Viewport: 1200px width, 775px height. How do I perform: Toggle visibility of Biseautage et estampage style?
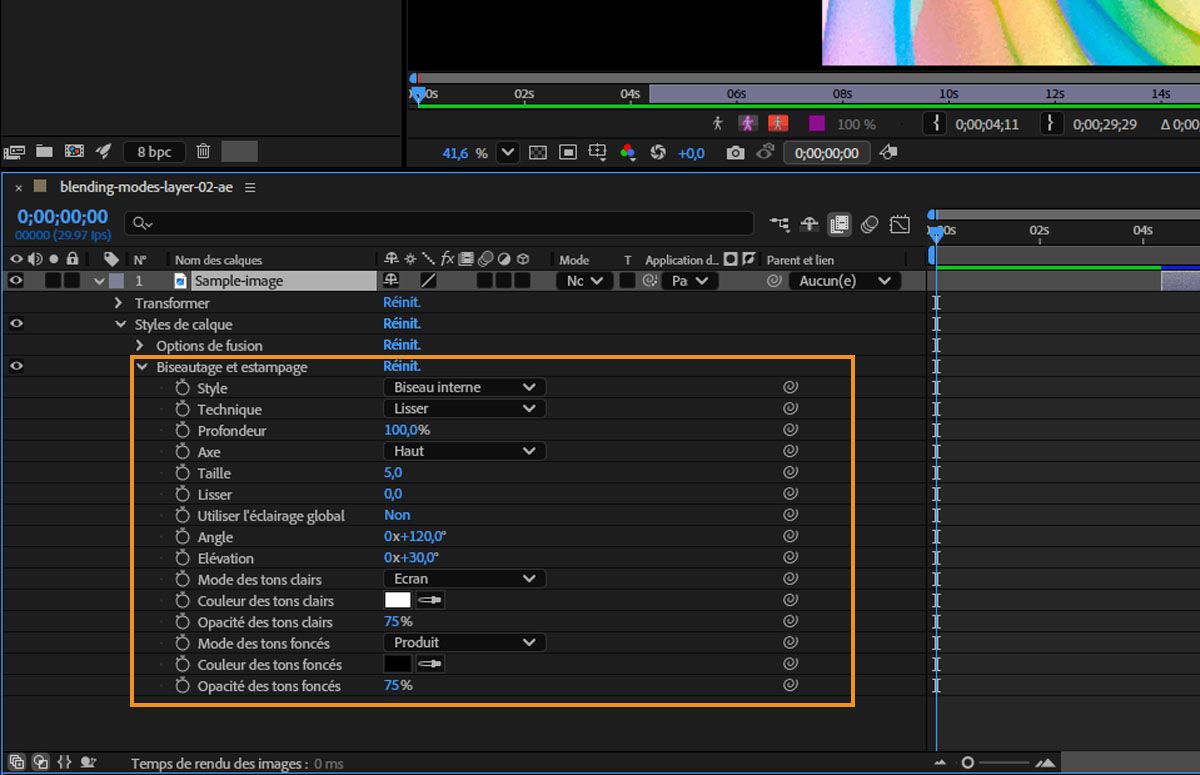[x=16, y=366]
